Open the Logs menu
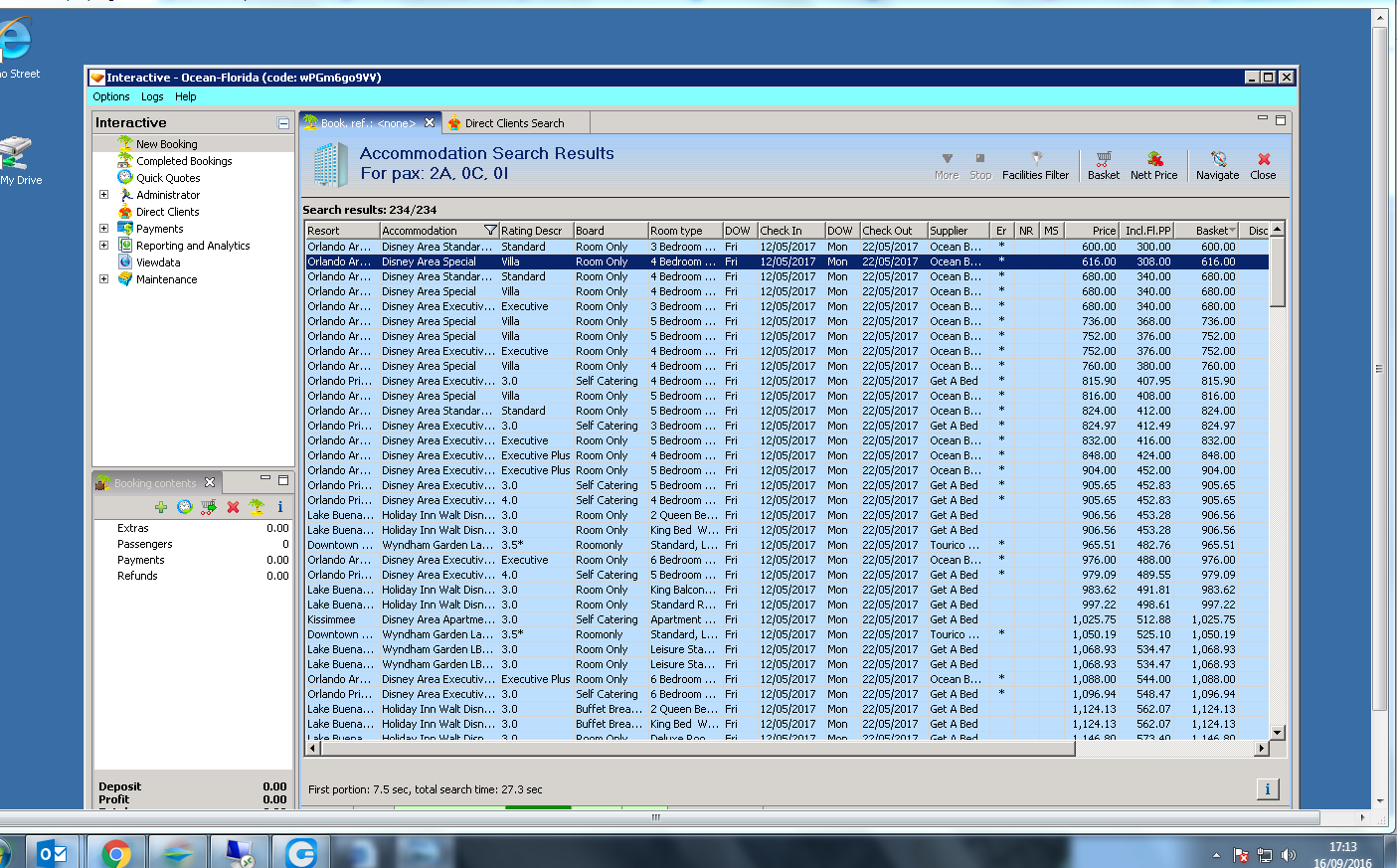 click(152, 96)
